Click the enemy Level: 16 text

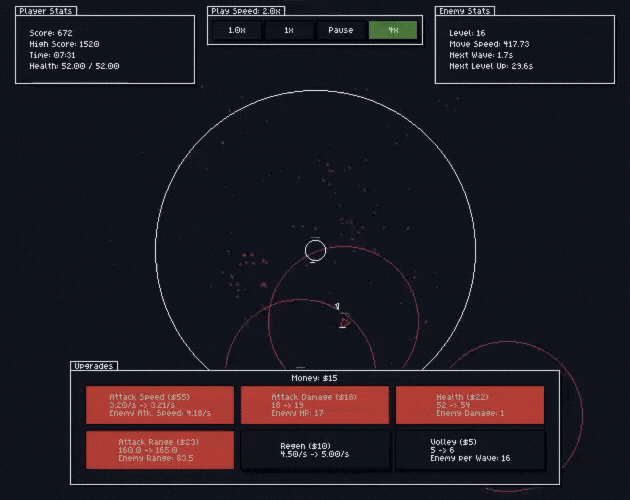(467, 33)
